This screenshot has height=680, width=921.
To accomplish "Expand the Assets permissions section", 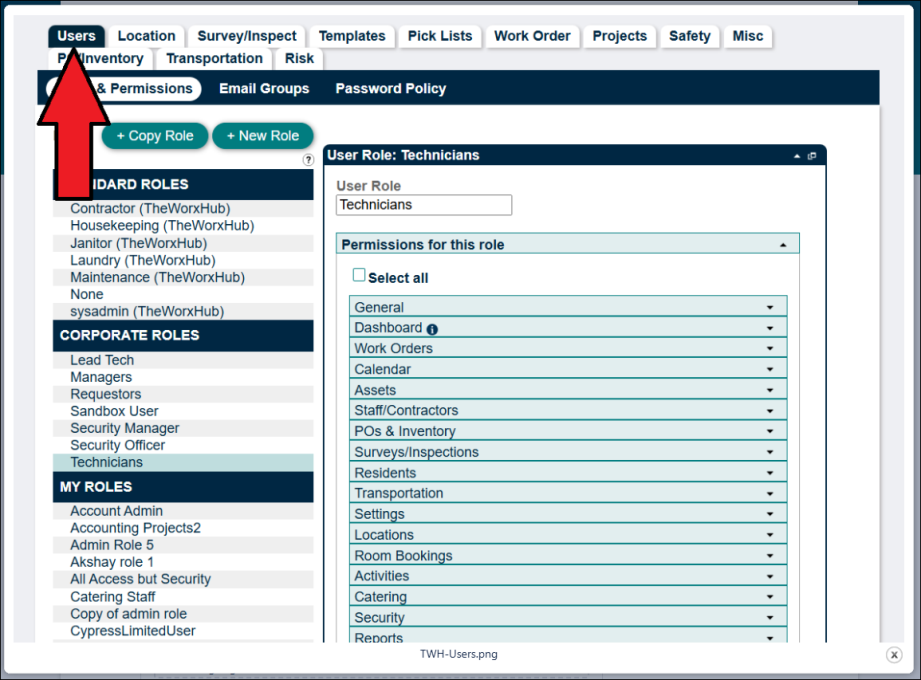I will coord(770,390).
